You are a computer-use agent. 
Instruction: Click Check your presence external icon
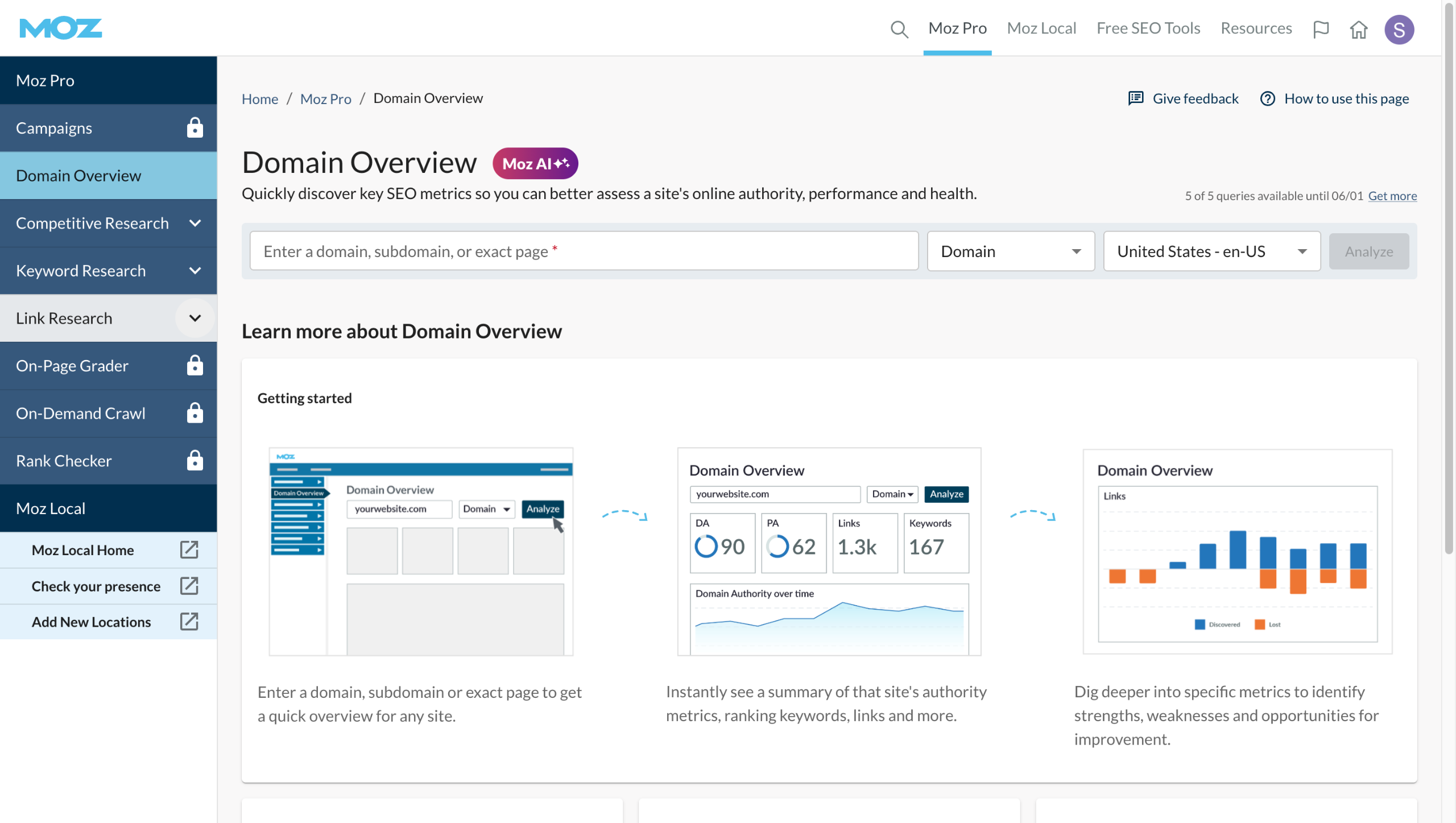coord(189,586)
